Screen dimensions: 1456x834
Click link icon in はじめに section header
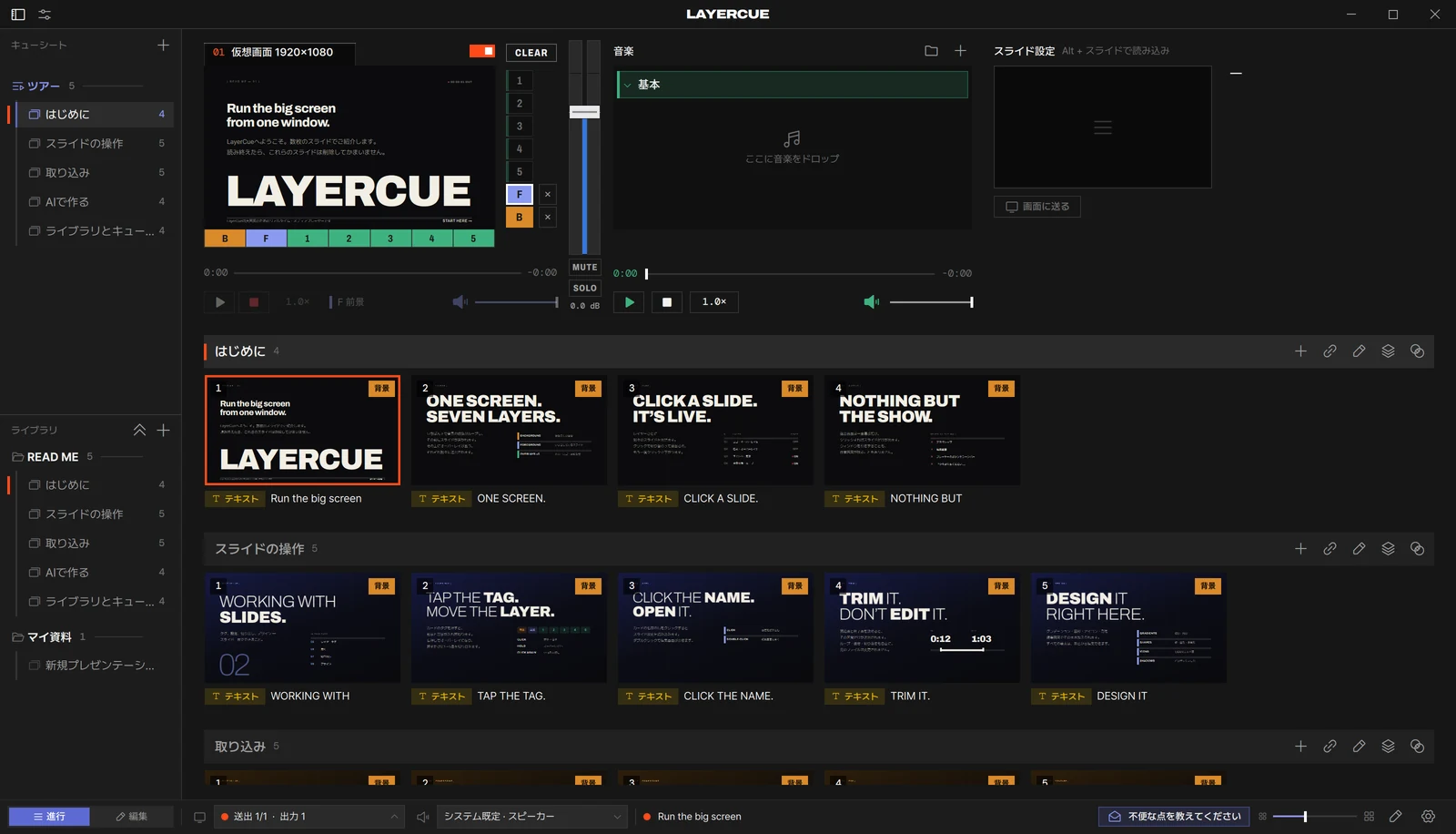click(1330, 351)
